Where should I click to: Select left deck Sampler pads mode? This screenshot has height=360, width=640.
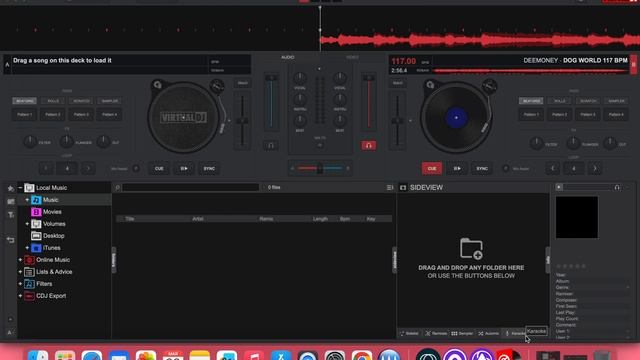110,101
